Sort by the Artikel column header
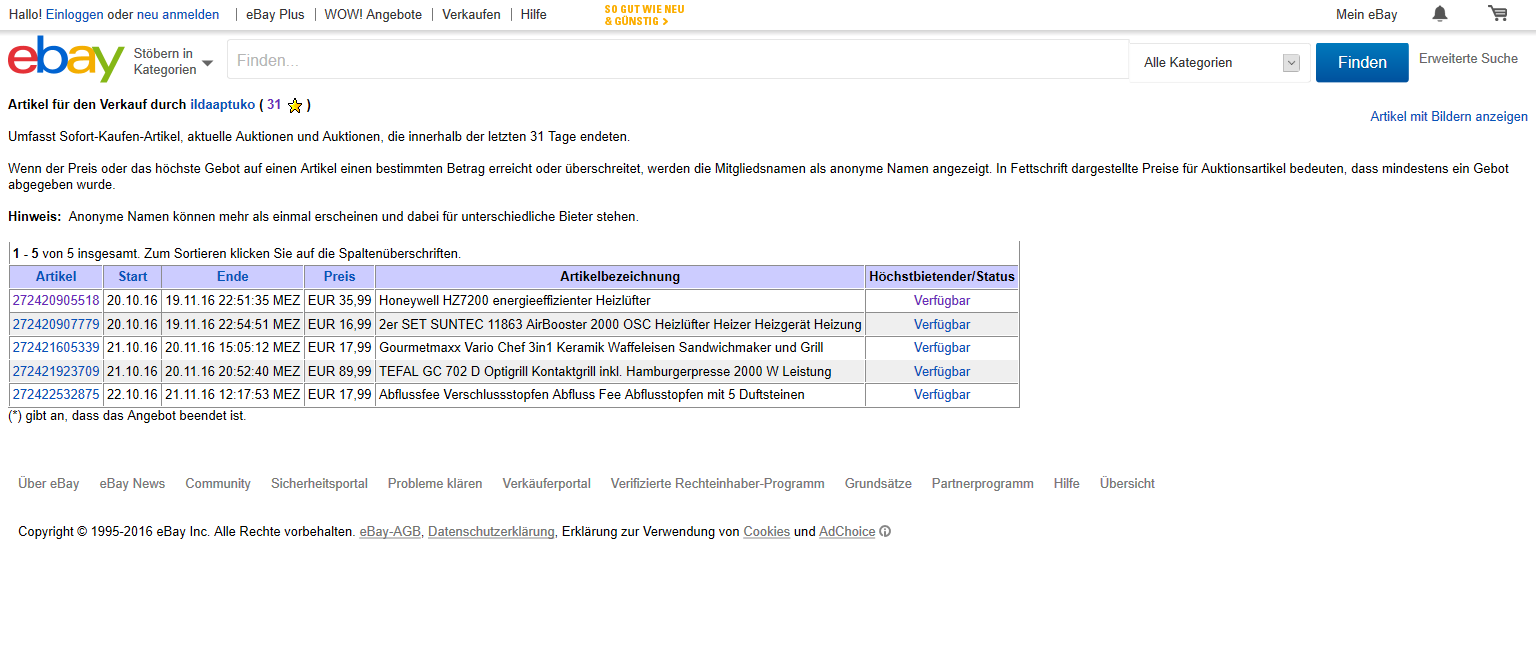1536x654 pixels. 56,277
